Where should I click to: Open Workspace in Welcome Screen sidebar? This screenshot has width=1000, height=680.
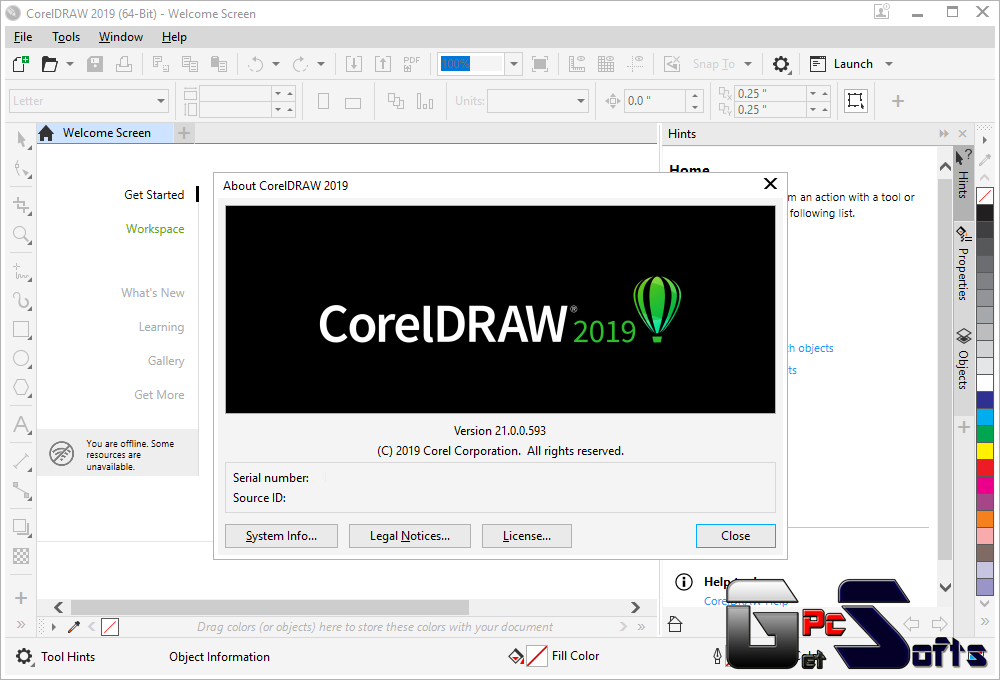click(155, 229)
